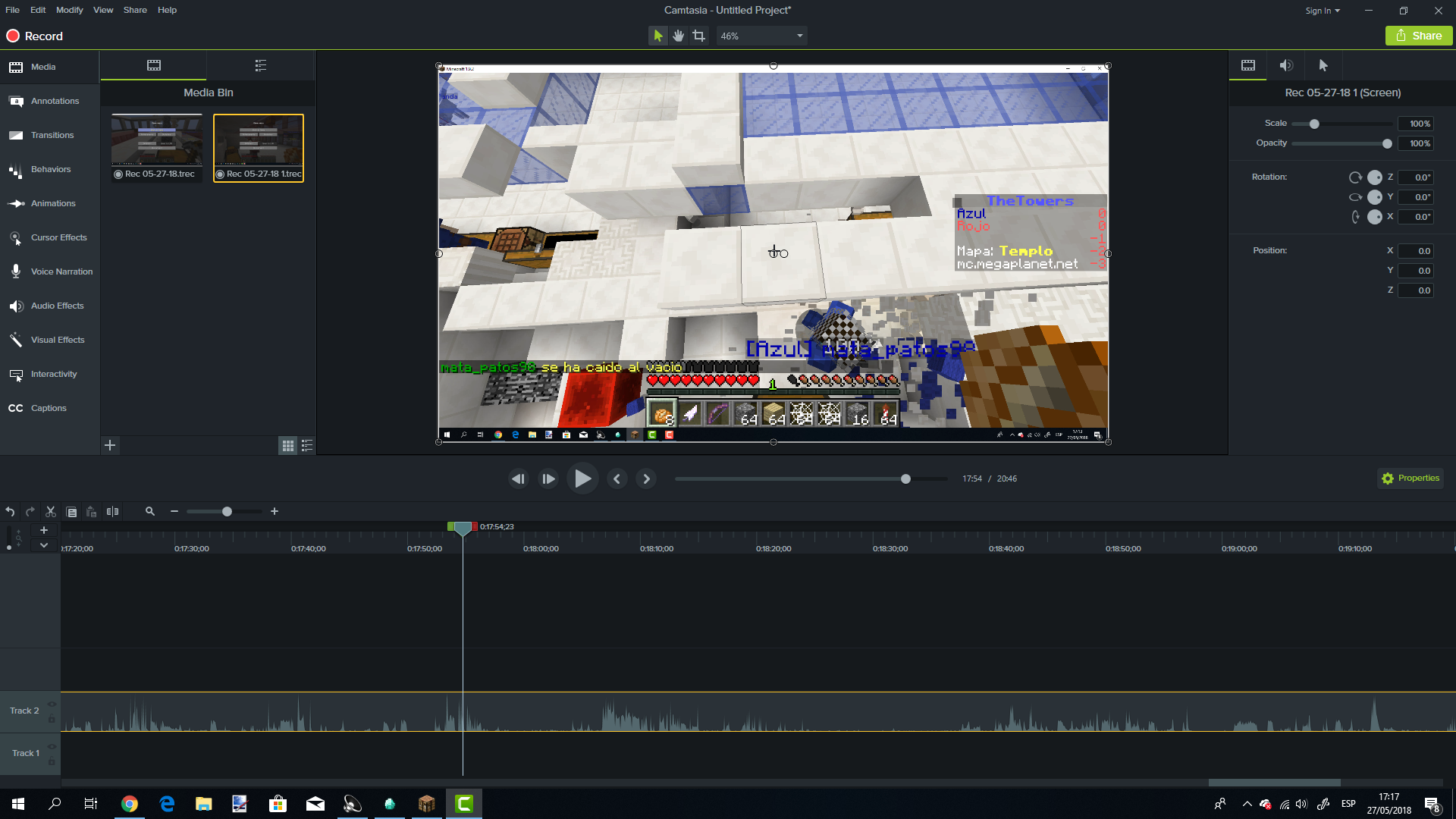Cut the selection with scissors icon
Viewport: 1456px width, 819px height.
[51, 512]
